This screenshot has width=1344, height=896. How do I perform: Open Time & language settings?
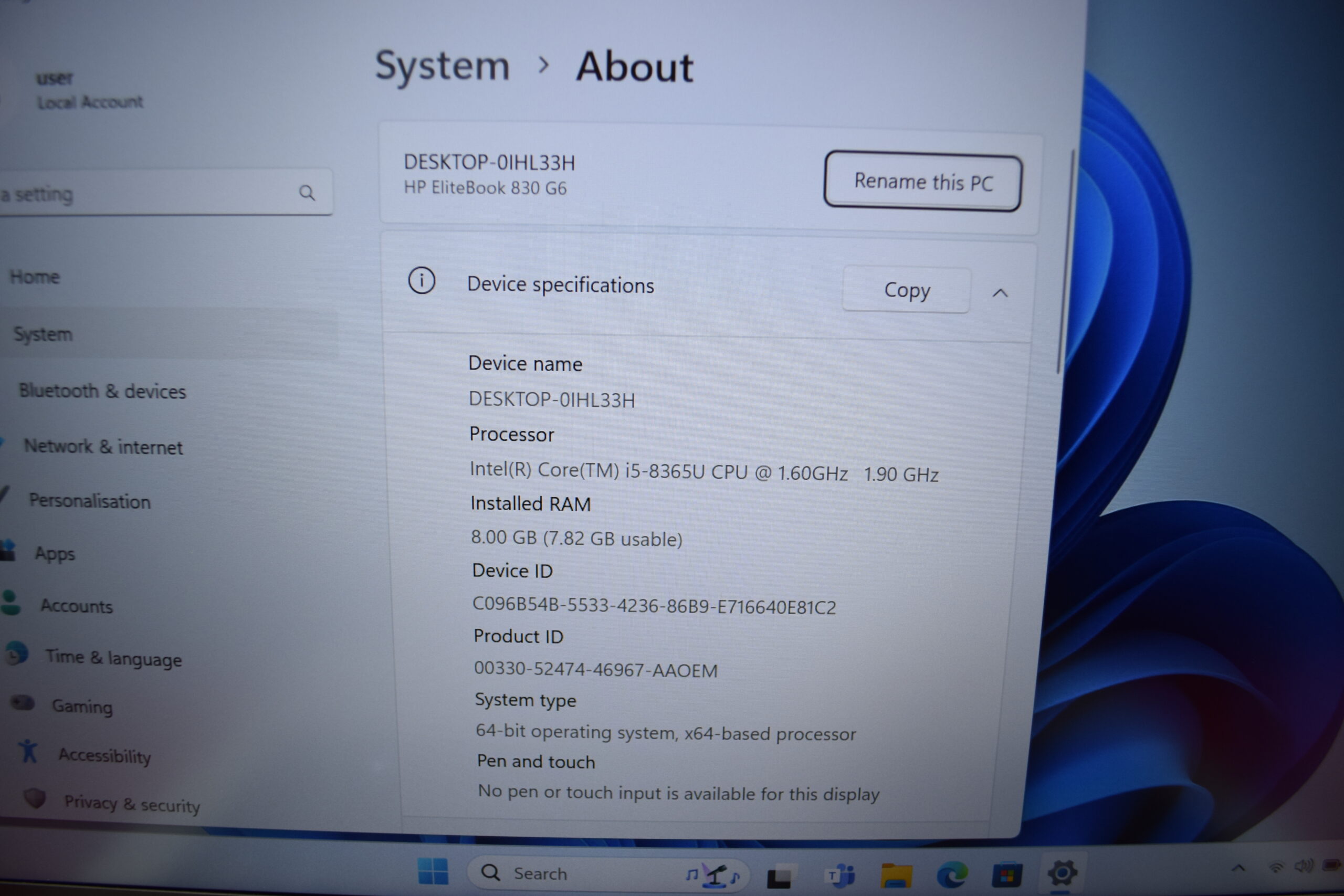click(114, 658)
